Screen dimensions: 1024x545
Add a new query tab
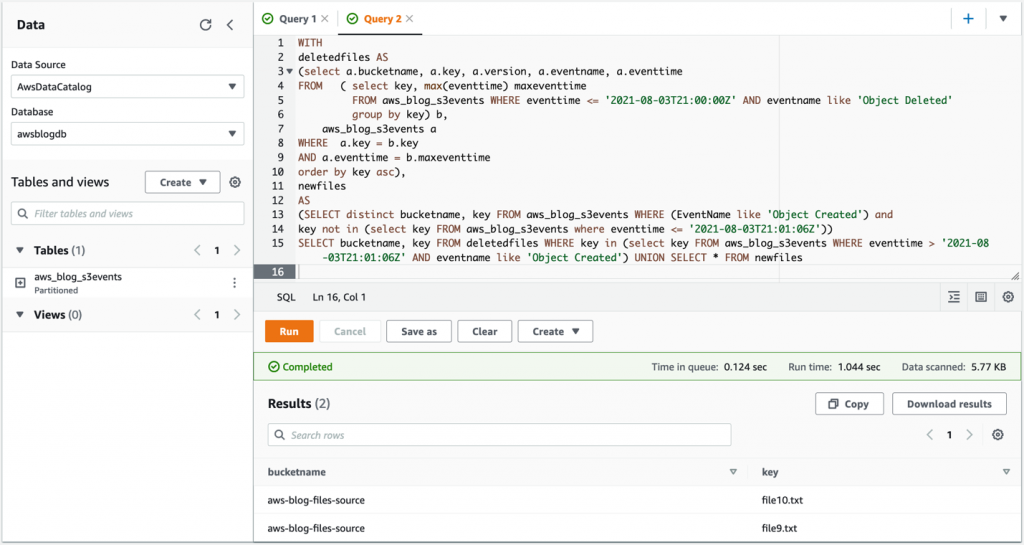(968, 18)
